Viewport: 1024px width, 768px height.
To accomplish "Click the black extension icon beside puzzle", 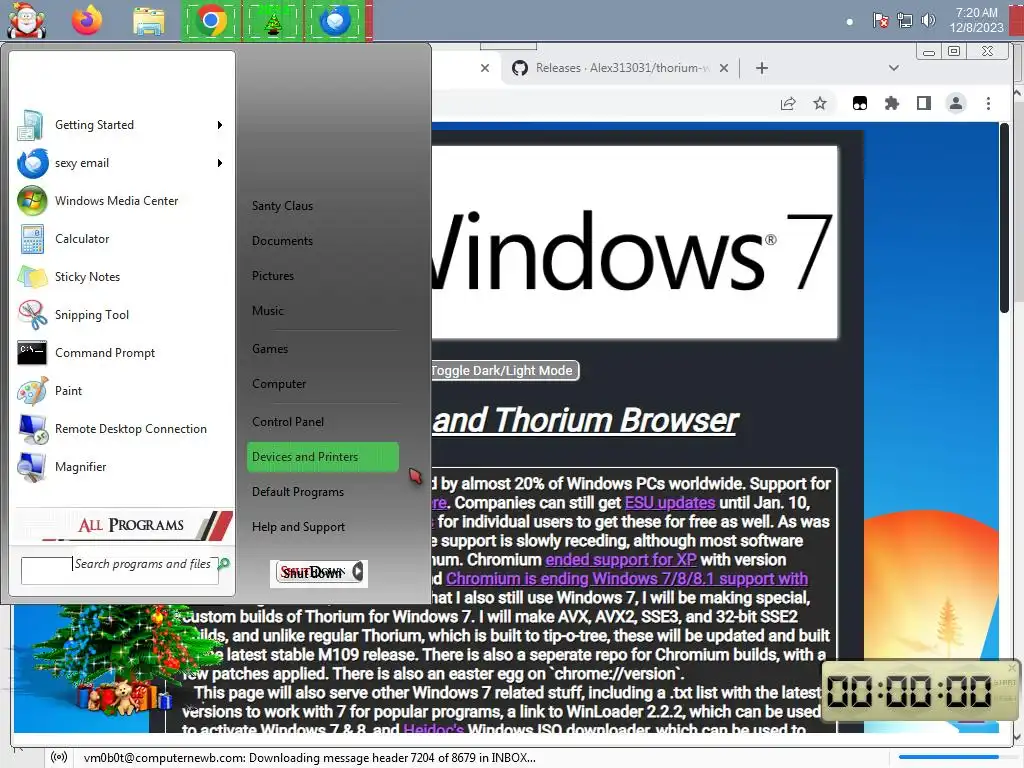I will [859, 103].
